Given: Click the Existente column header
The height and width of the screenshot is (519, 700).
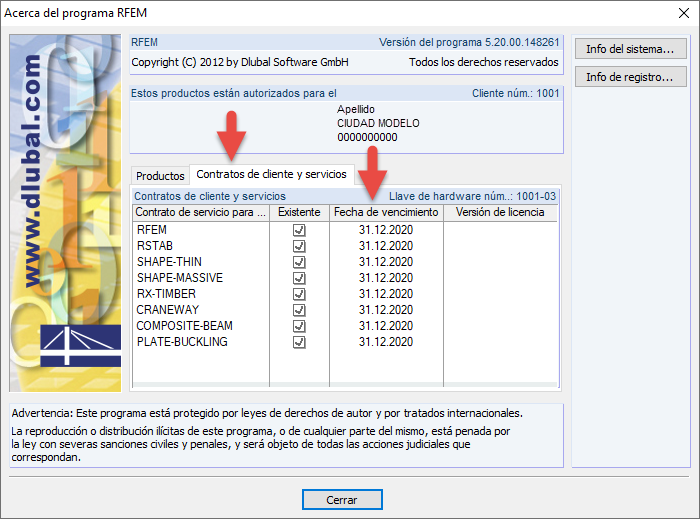Looking at the screenshot, I should 299,212.
